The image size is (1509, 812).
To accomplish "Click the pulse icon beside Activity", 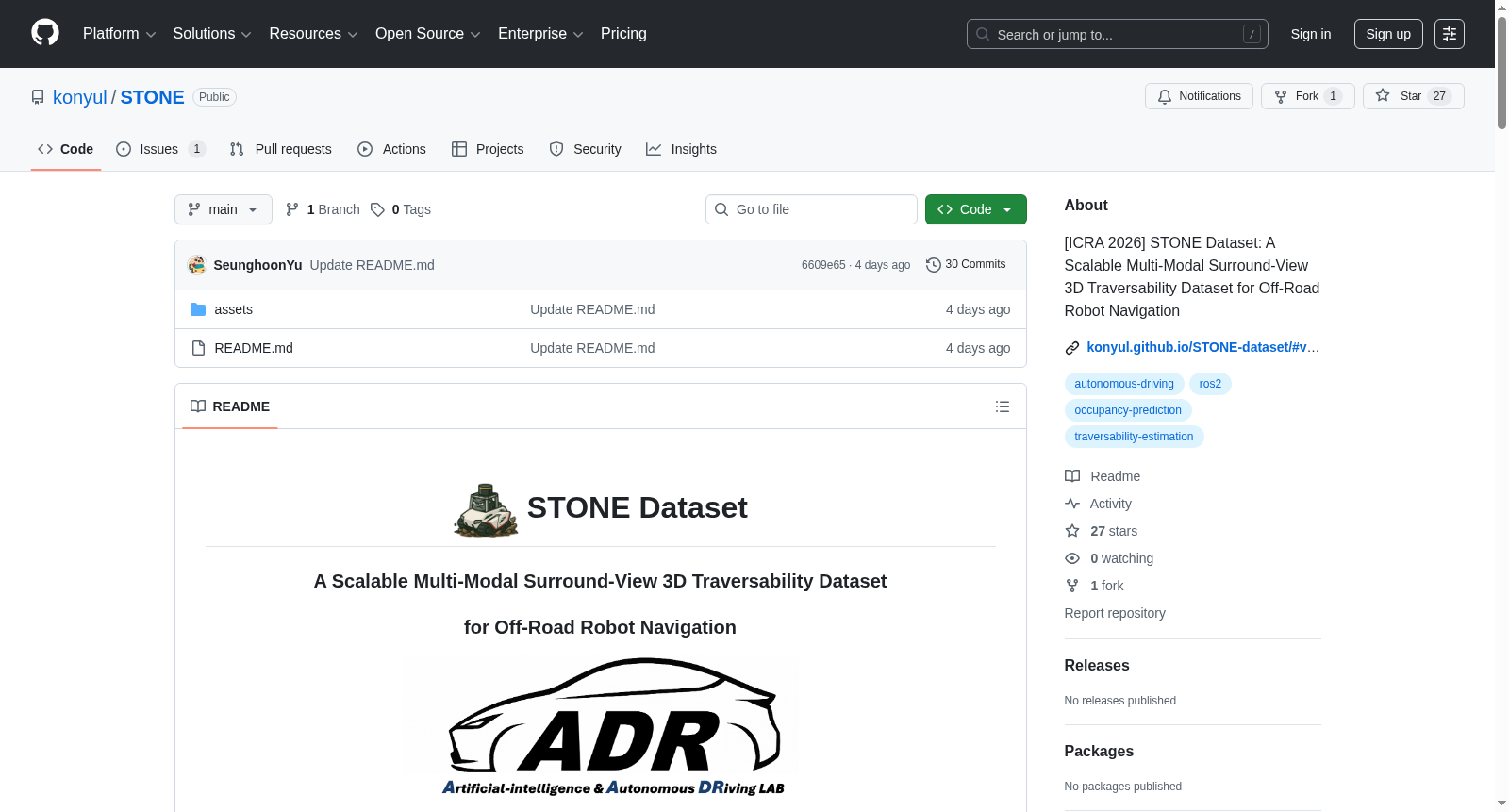I will [1072, 504].
